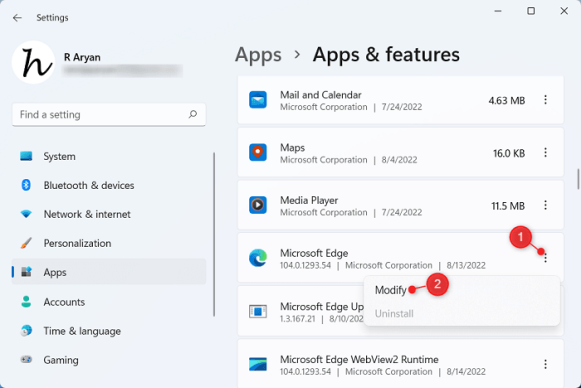Screen dimensions: 581x388
Task: Click the back arrow in Settings
Action: [17, 17]
